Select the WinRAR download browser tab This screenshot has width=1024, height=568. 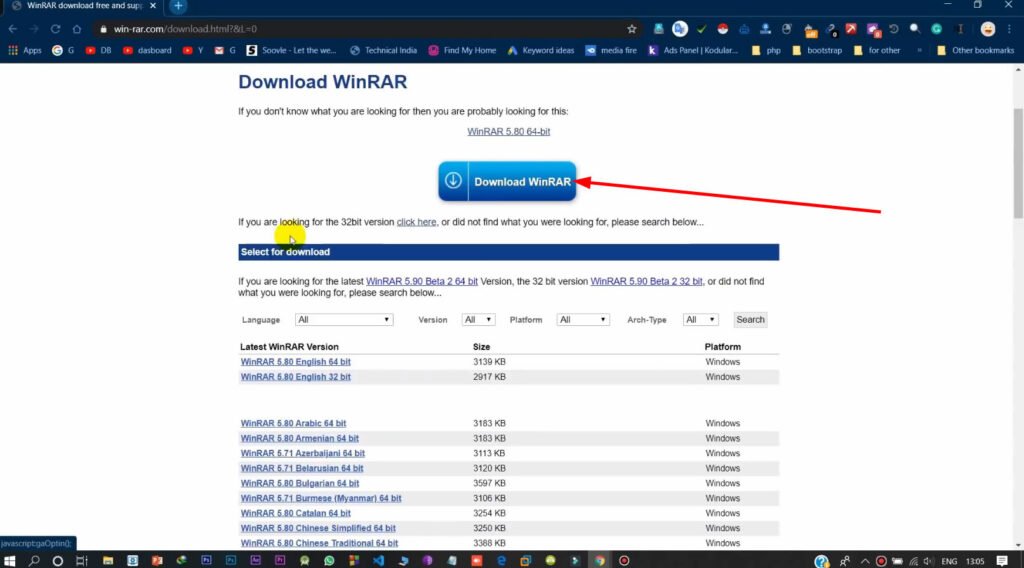82,6
